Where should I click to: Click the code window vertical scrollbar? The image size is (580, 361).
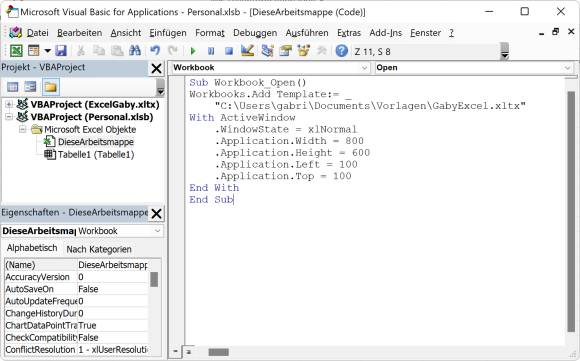(x=571, y=212)
